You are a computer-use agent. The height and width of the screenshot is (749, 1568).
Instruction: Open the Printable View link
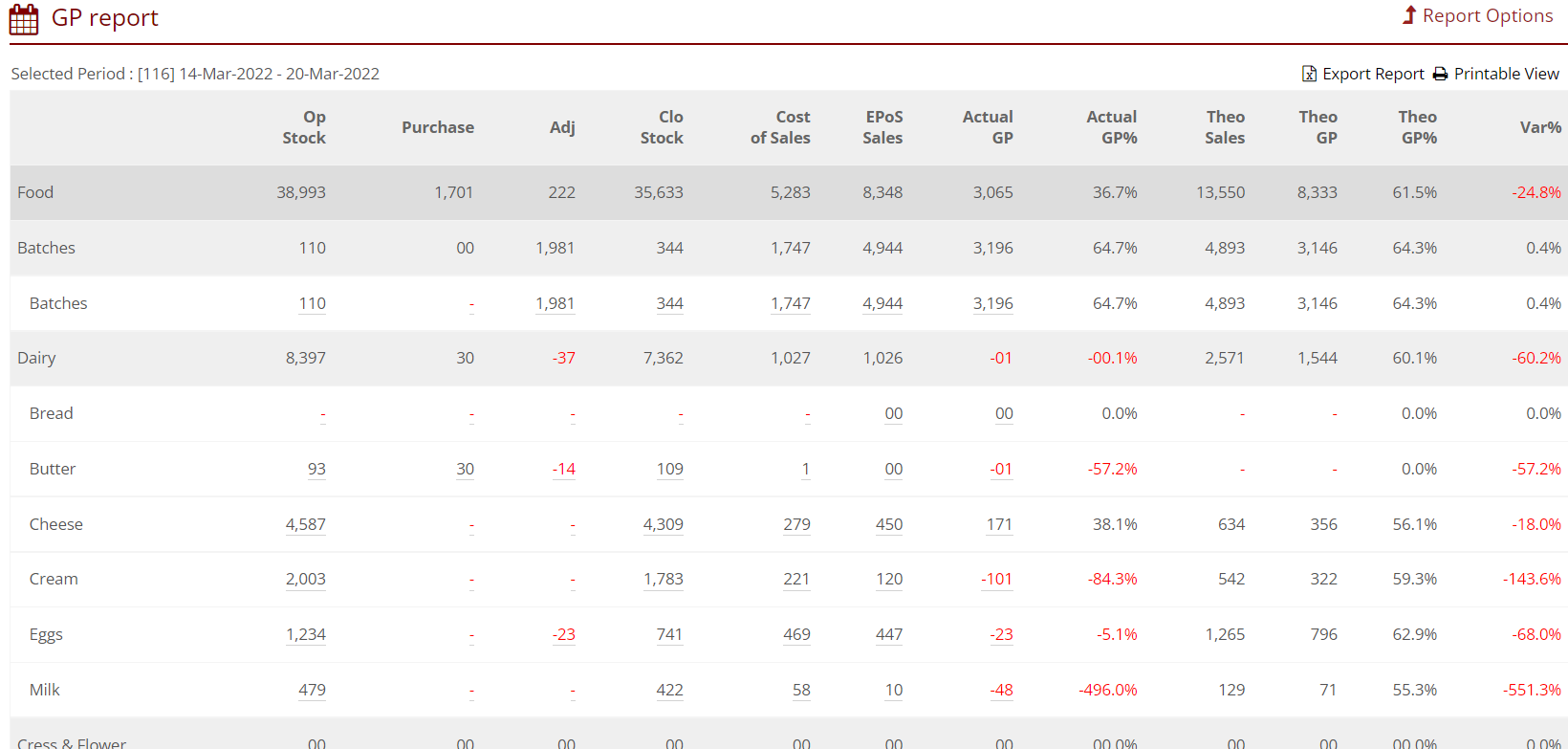(1506, 74)
